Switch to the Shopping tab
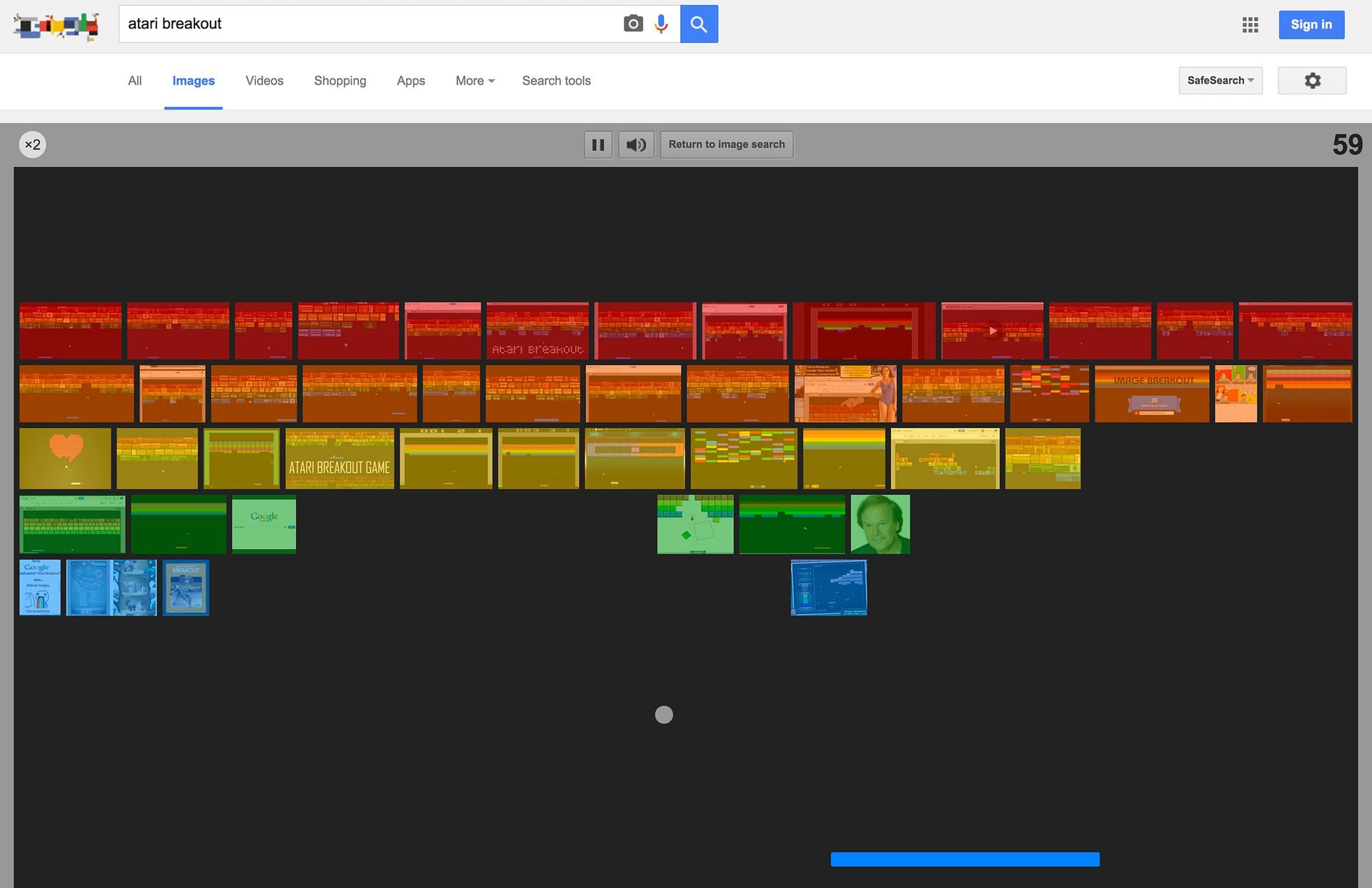This screenshot has width=1372, height=888. coord(339,81)
